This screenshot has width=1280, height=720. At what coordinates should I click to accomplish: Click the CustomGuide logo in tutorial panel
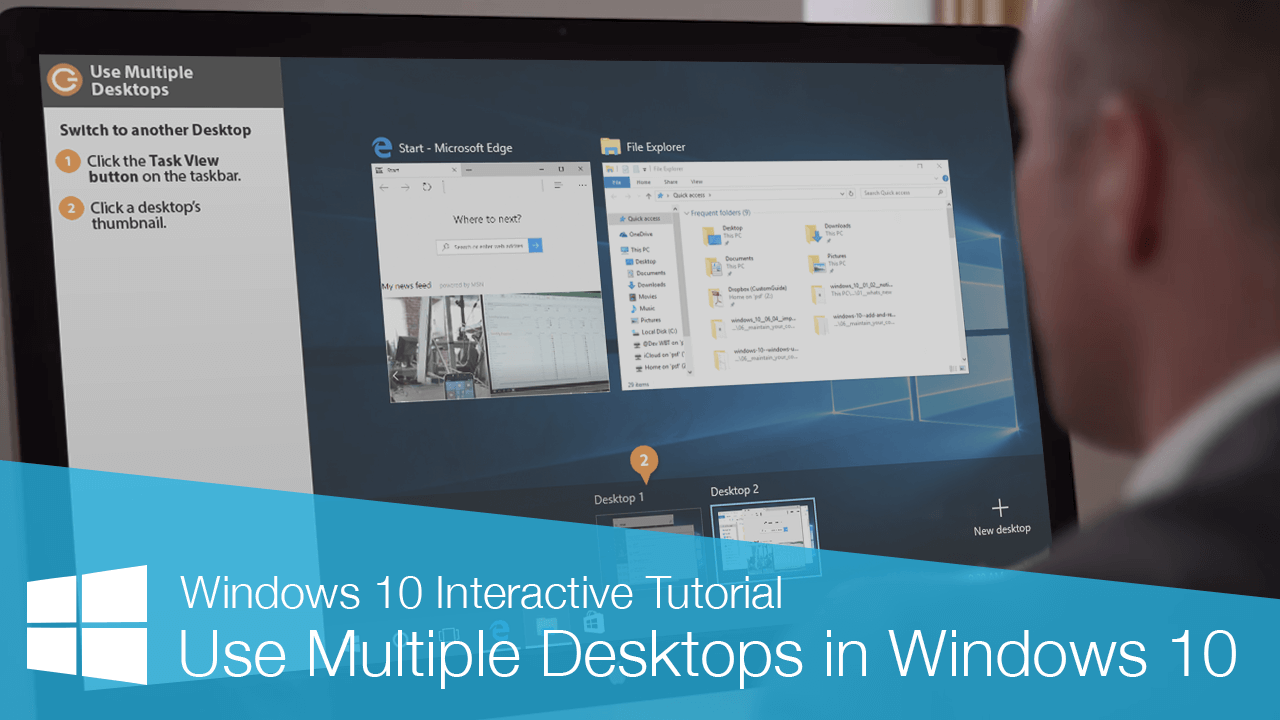(66, 82)
